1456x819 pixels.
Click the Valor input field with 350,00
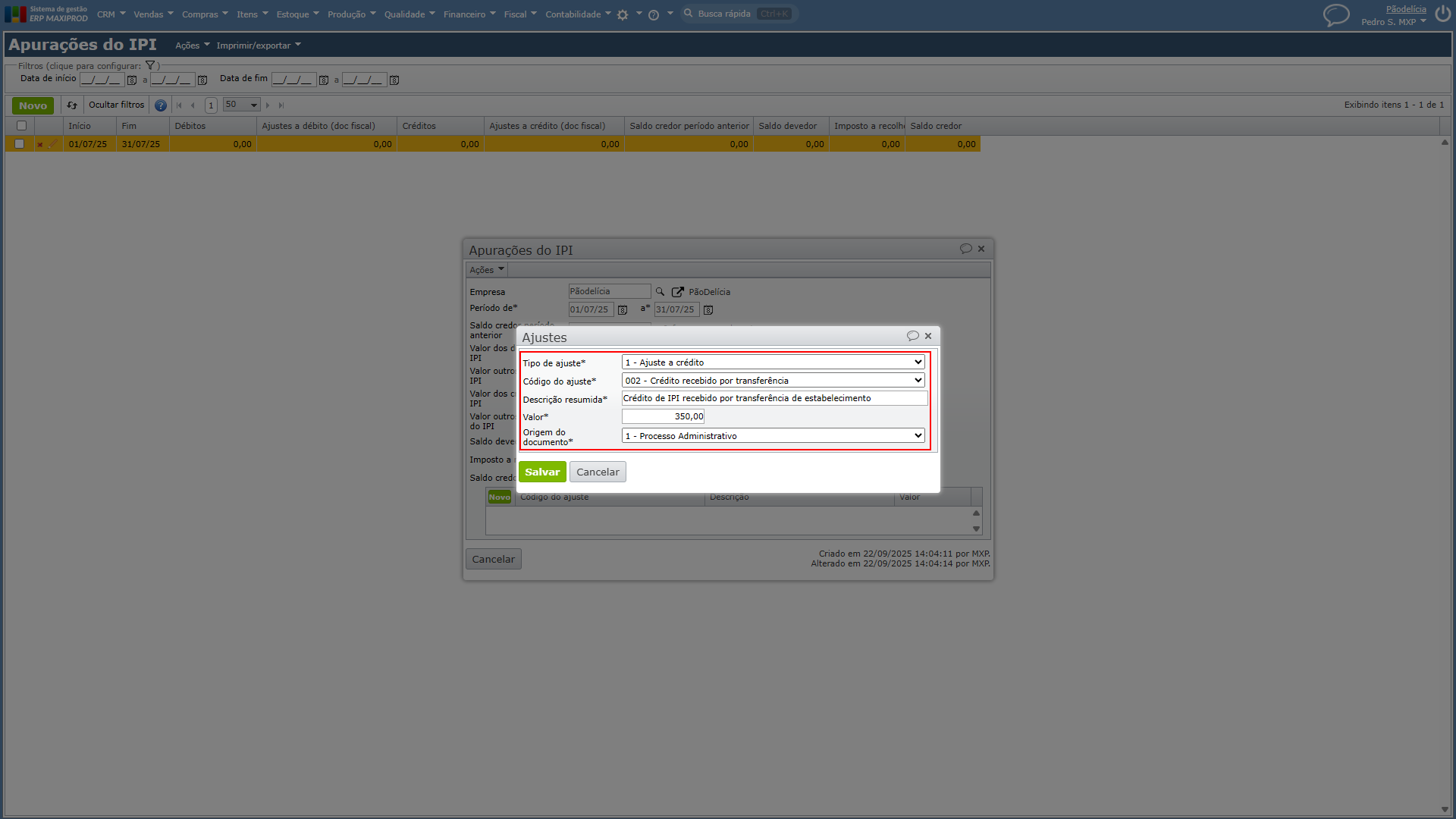pyautogui.click(x=663, y=416)
